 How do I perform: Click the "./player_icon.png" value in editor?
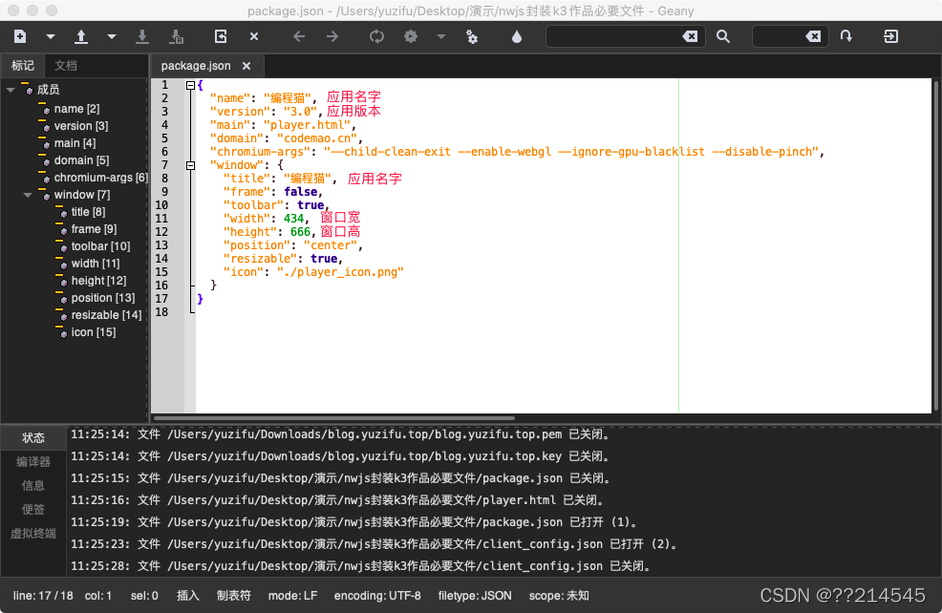tap(340, 272)
